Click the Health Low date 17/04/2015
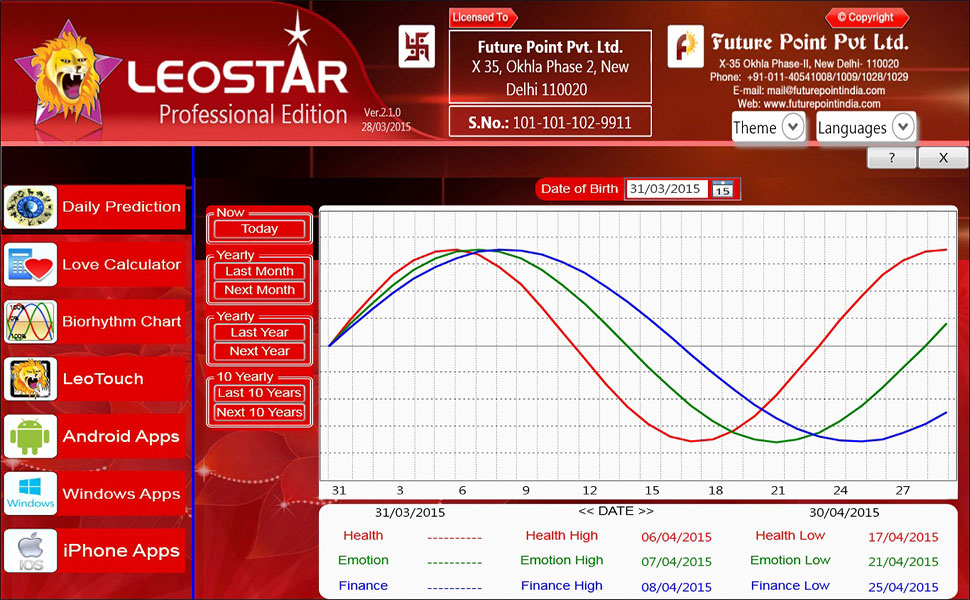The height and width of the screenshot is (600, 970). (x=903, y=537)
